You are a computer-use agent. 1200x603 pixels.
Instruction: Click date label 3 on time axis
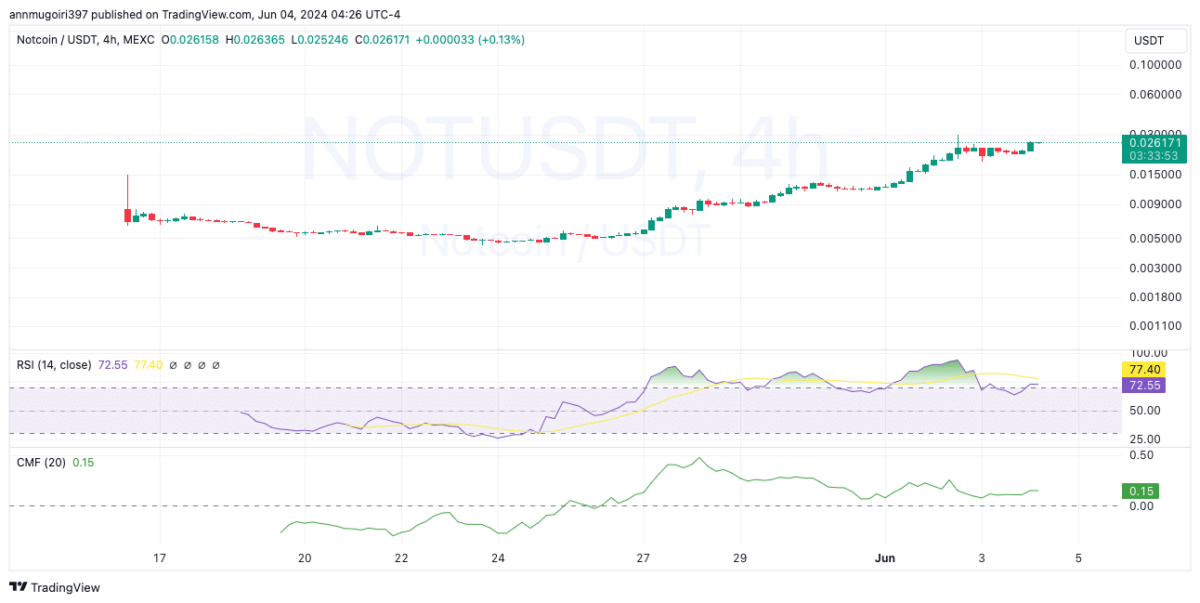(982, 557)
